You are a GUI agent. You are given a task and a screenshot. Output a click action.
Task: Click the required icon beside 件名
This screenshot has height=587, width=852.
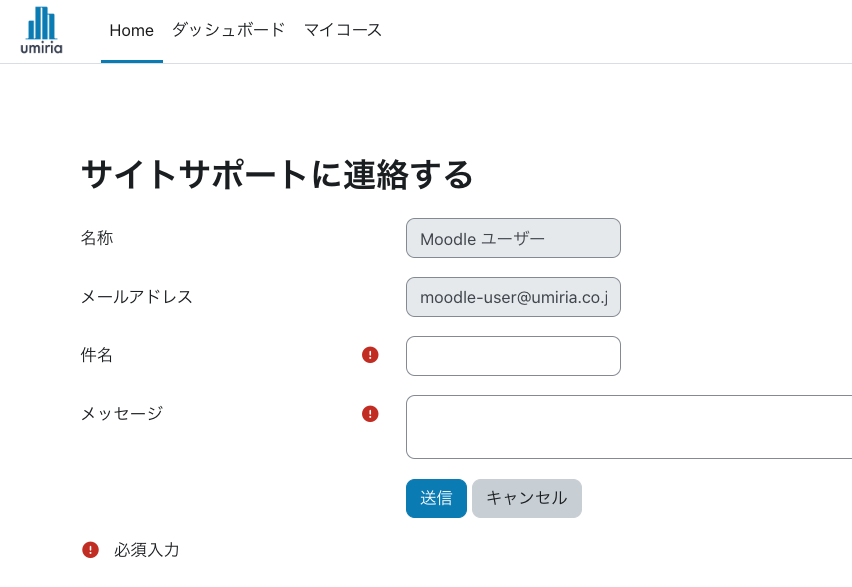point(370,355)
